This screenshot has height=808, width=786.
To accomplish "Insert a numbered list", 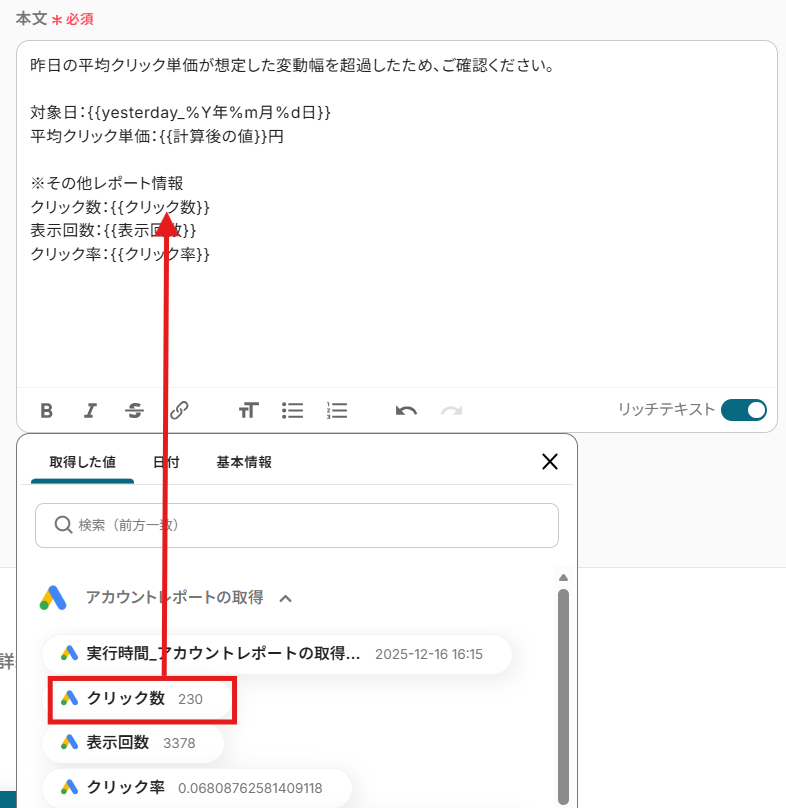I will (337, 411).
